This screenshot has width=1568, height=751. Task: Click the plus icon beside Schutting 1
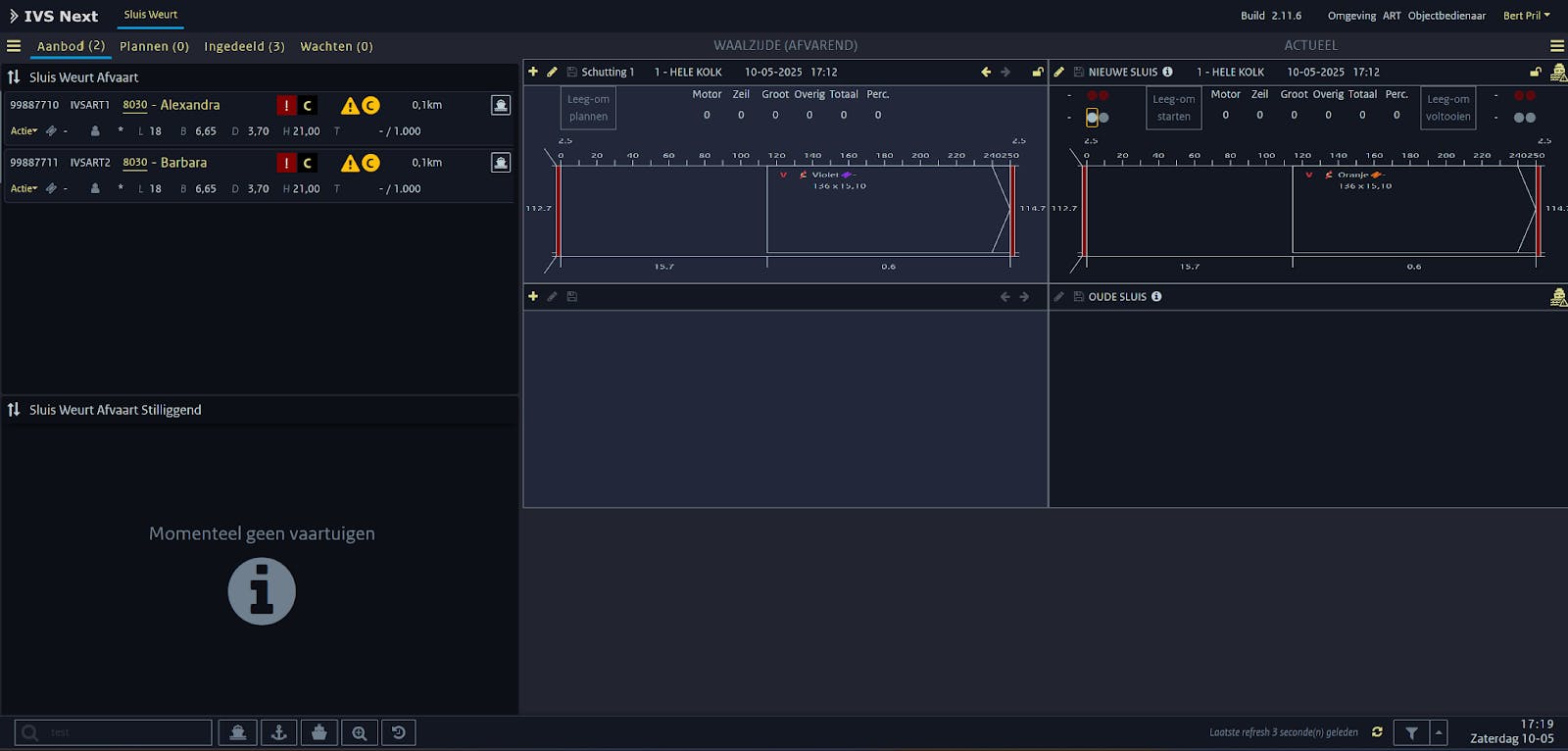tap(533, 72)
